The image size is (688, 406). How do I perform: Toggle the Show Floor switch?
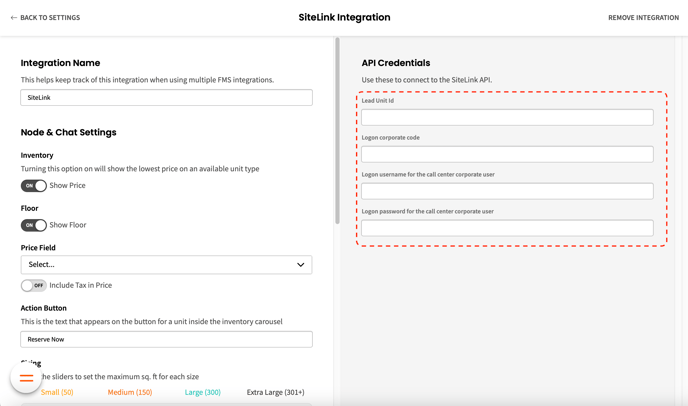click(x=34, y=225)
